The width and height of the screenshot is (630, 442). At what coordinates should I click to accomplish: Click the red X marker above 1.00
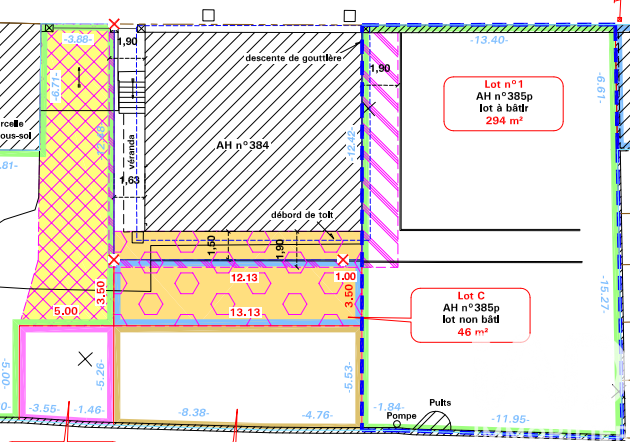coord(343,260)
